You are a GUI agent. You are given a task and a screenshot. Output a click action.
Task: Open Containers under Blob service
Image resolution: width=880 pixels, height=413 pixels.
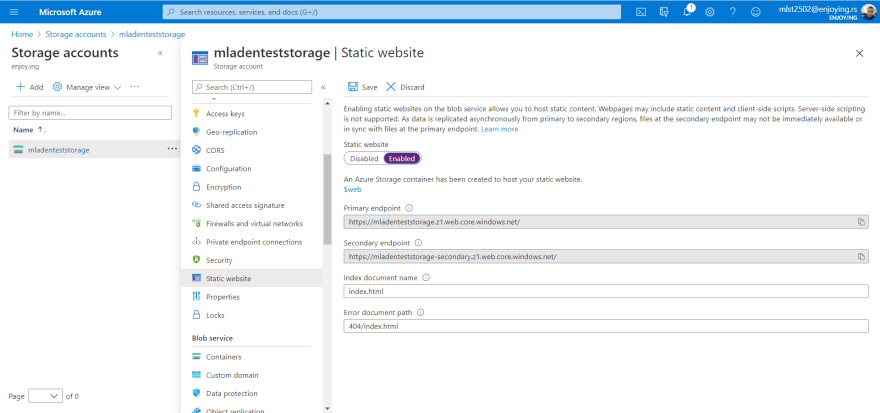223,357
